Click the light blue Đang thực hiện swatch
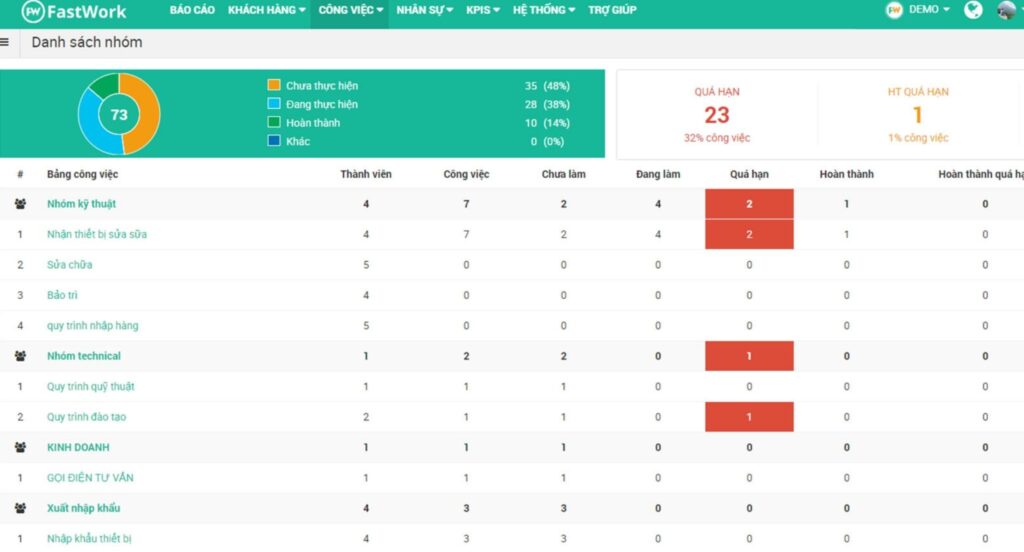1024x552 pixels. pos(274,104)
